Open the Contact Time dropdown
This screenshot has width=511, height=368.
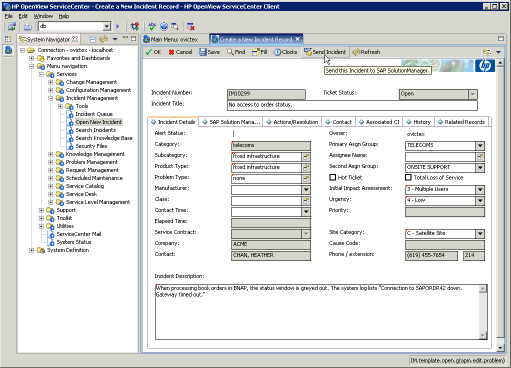point(306,212)
